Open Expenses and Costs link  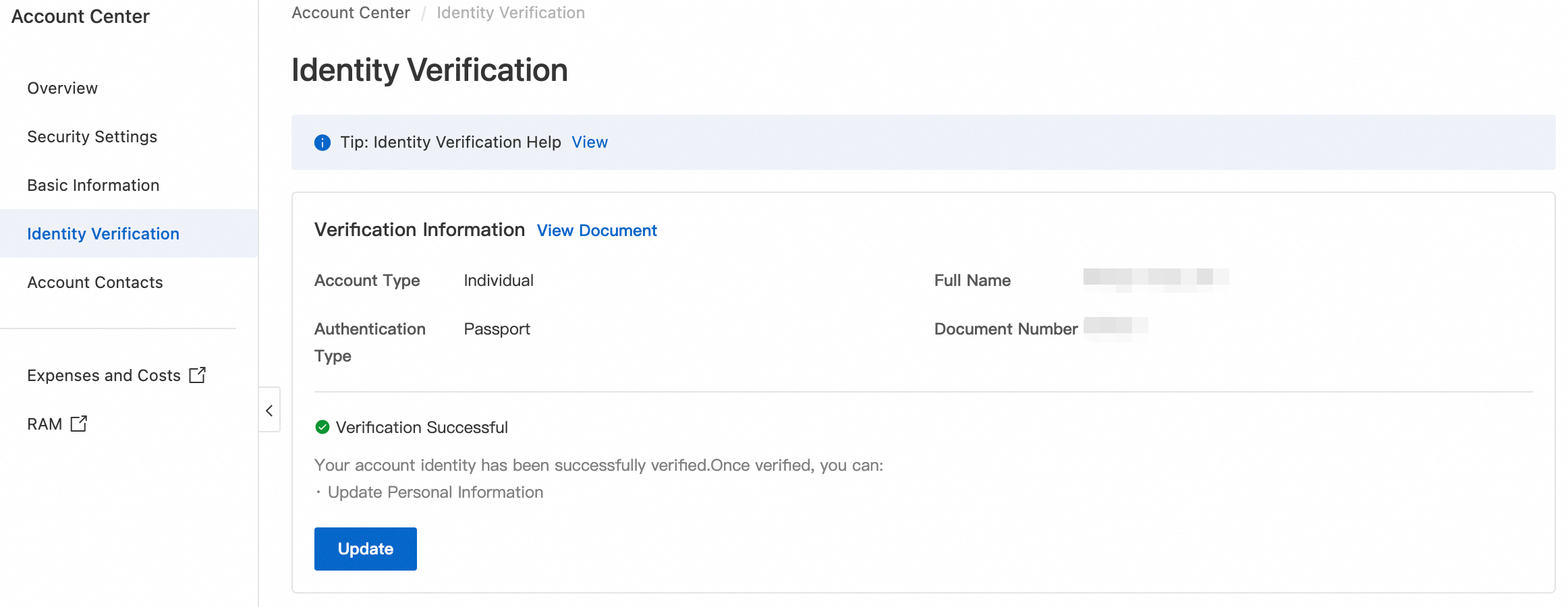point(104,376)
